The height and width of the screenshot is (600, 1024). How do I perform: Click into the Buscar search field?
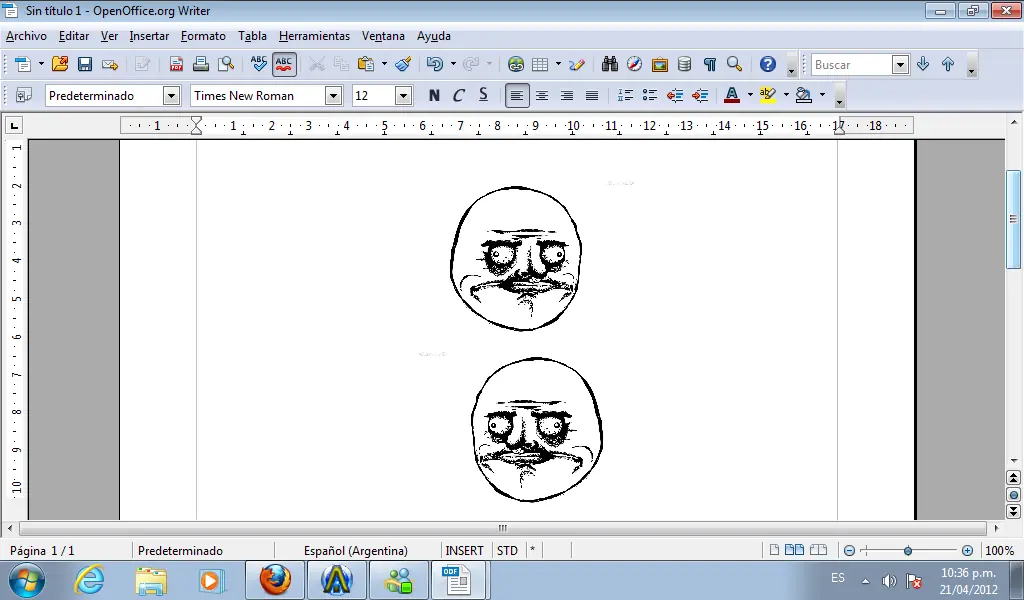pyautogui.click(x=852, y=65)
